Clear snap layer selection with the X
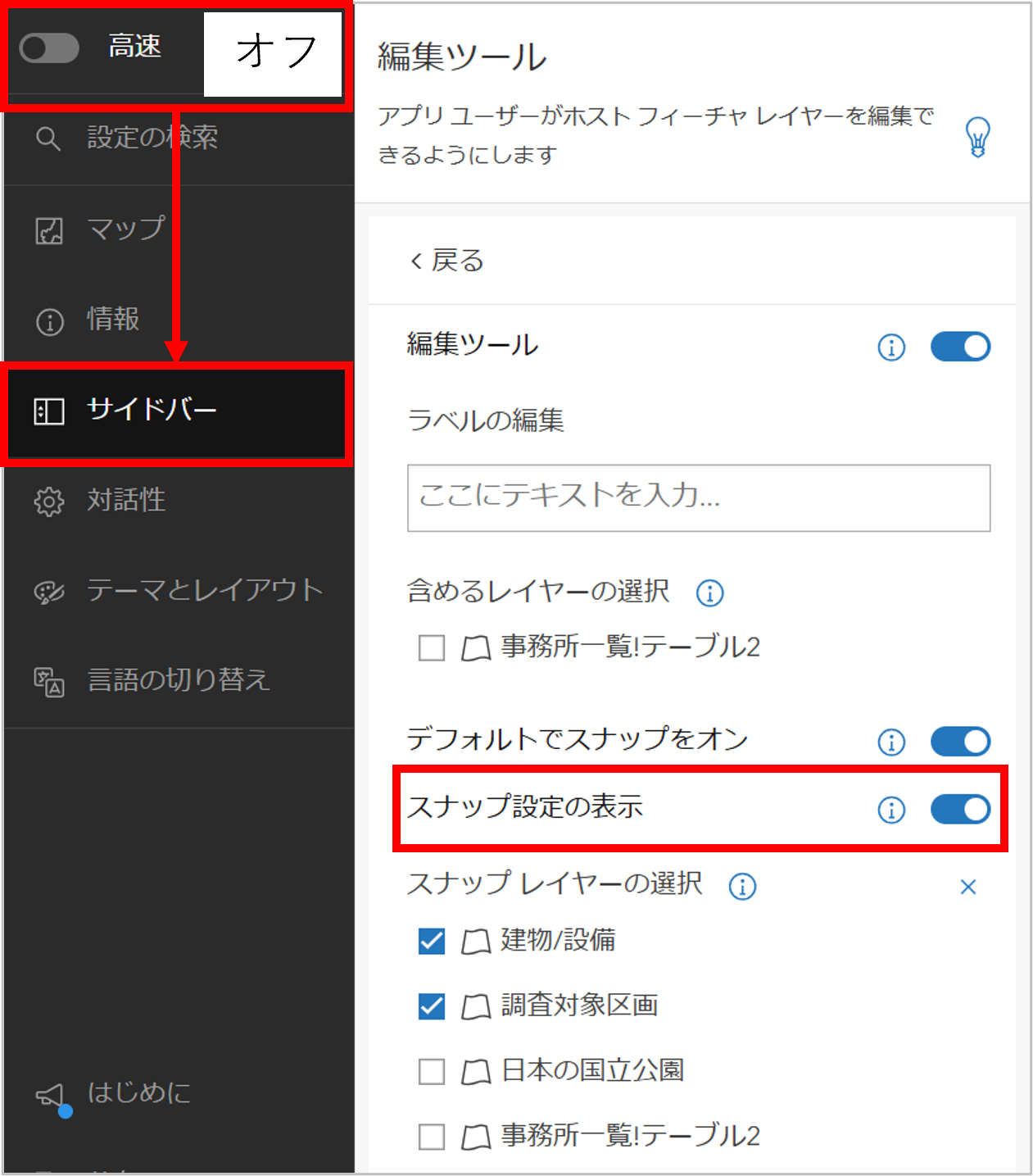 [x=967, y=887]
